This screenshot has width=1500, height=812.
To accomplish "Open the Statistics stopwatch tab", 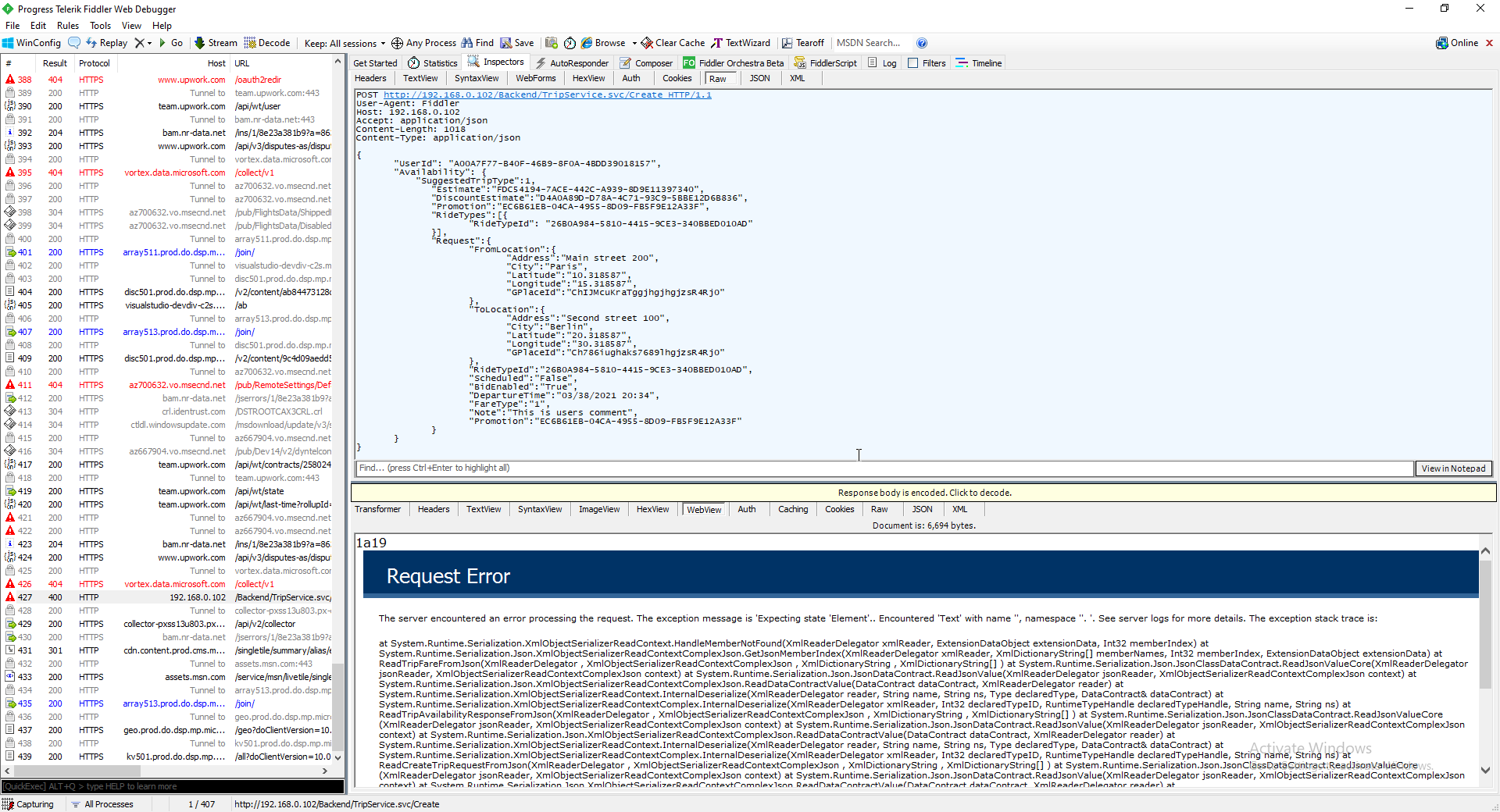I will tap(433, 63).
